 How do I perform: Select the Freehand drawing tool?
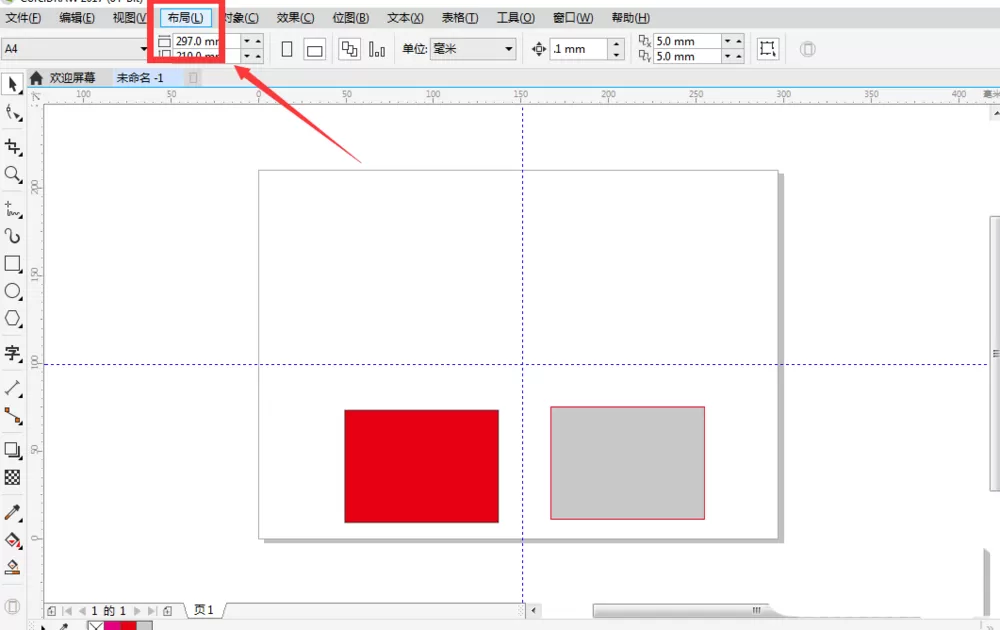point(13,209)
